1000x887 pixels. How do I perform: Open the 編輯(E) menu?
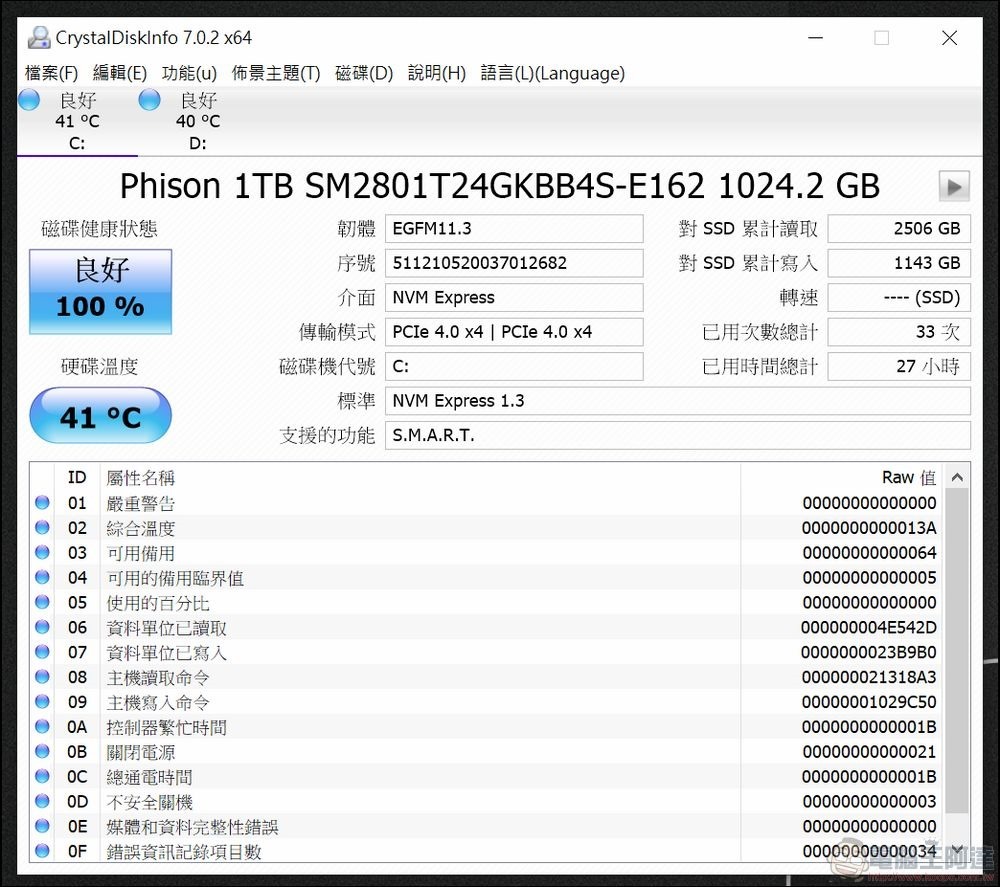(119, 73)
